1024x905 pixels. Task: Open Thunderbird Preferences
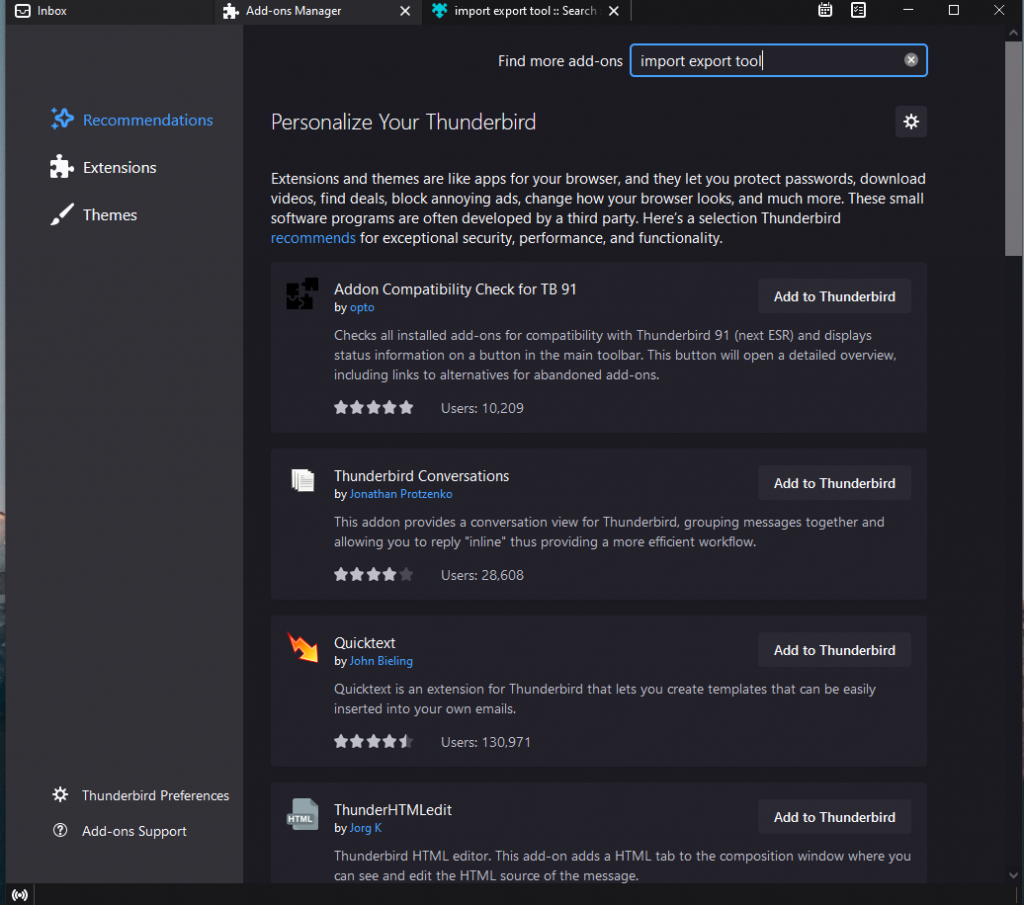pos(141,795)
